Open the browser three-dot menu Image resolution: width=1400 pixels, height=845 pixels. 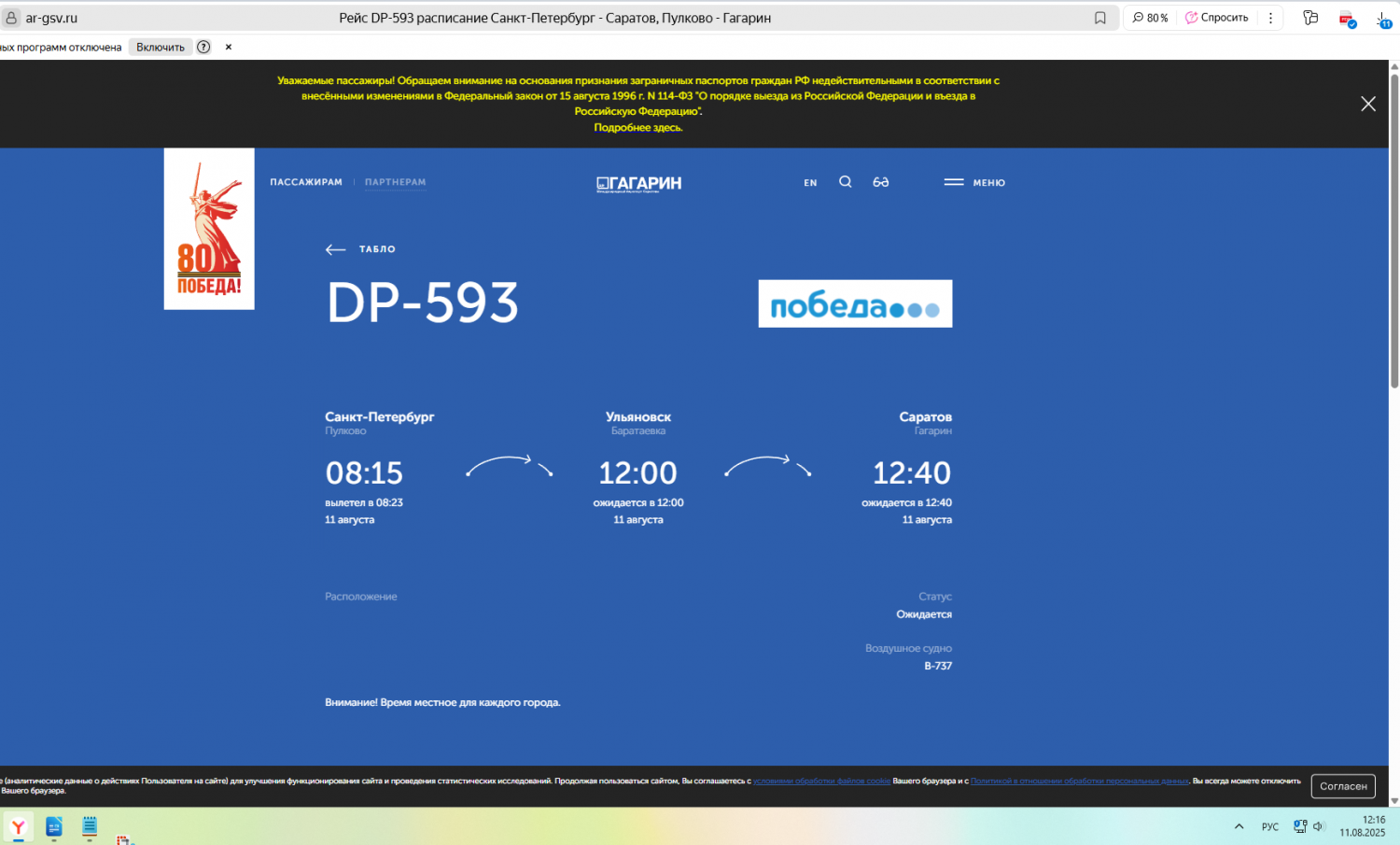tap(1270, 18)
